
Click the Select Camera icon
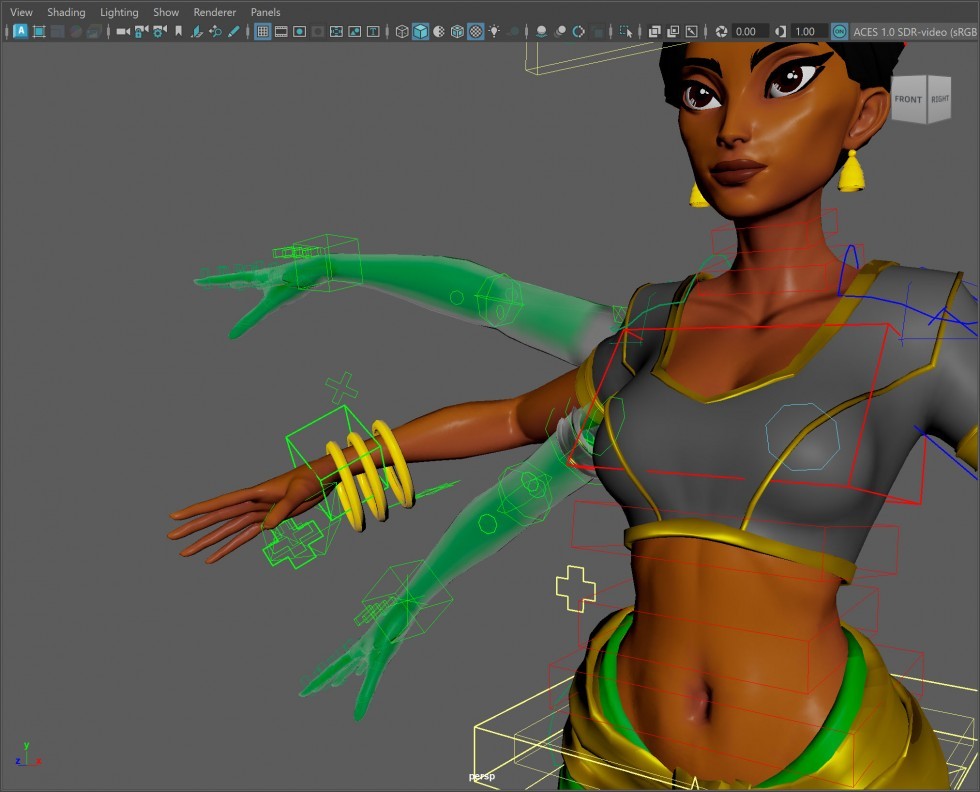tap(123, 31)
